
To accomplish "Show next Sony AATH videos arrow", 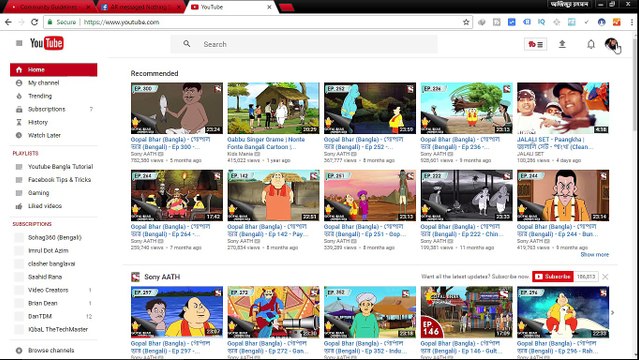I will click(613, 312).
